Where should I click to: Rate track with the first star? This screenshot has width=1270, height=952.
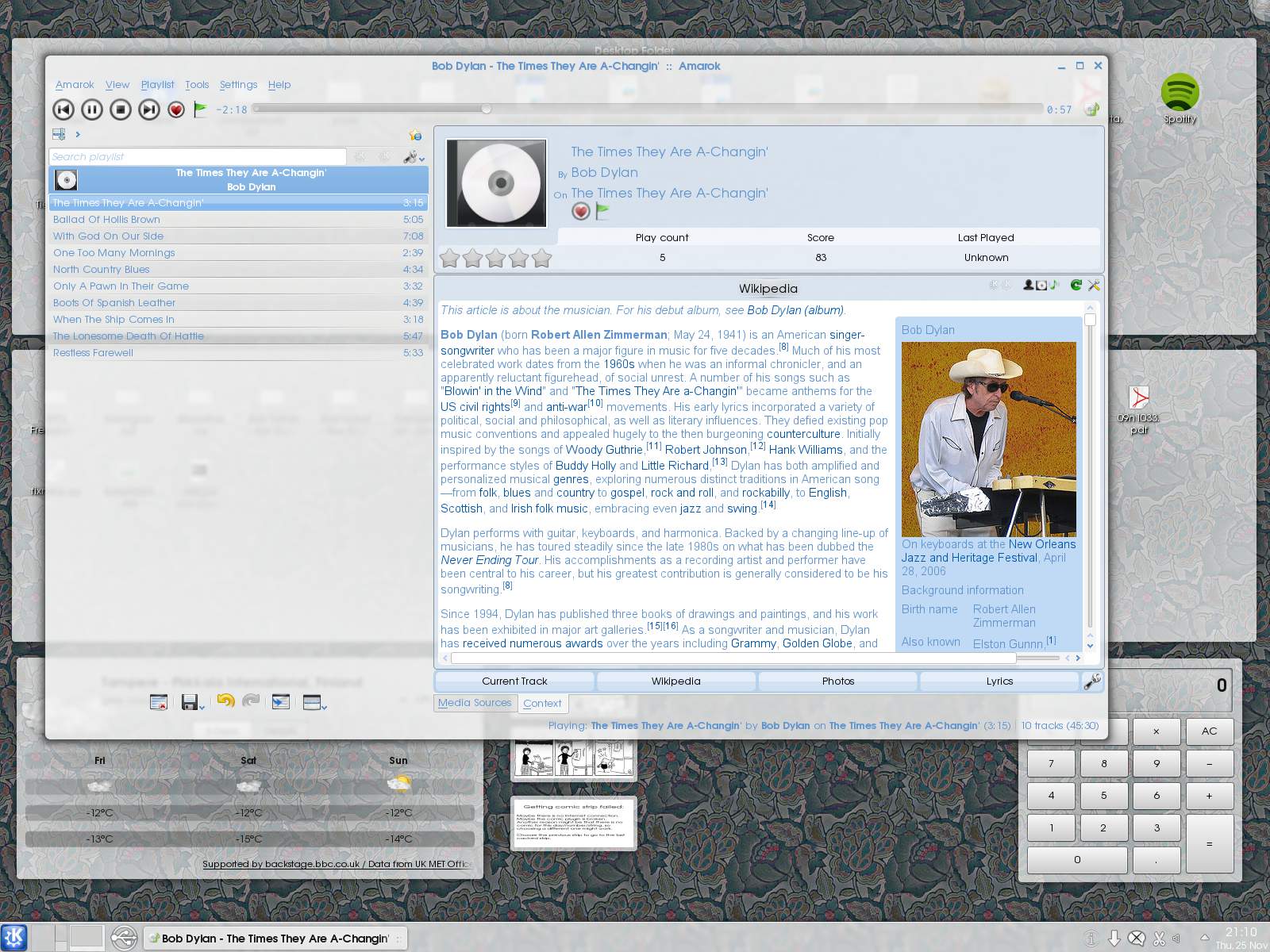tap(449, 258)
